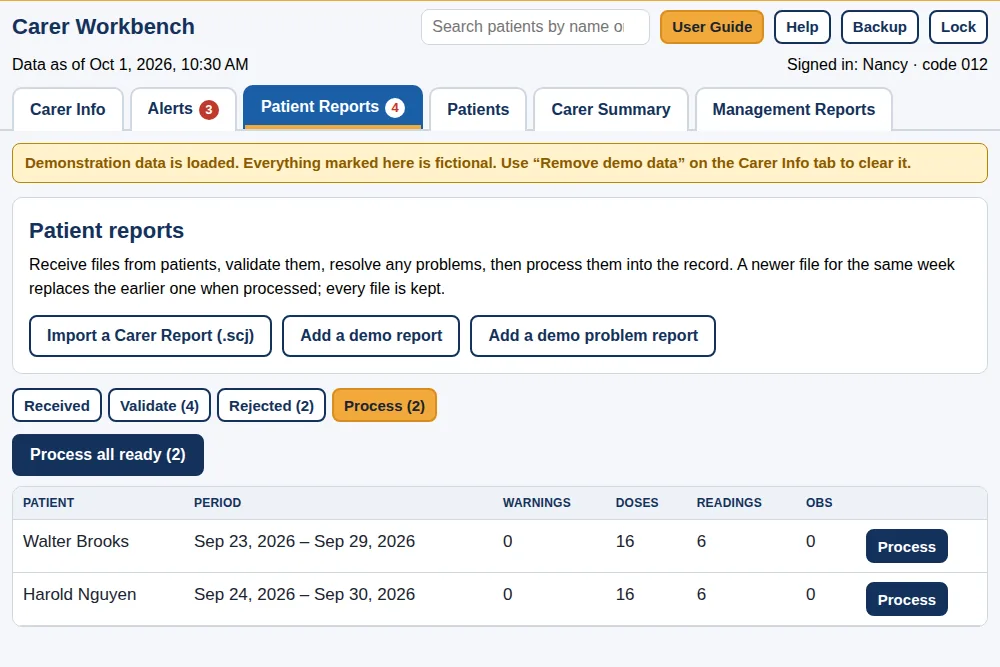This screenshot has width=1000, height=667.
Task: Open the User Guide
Action: point(712,27)
